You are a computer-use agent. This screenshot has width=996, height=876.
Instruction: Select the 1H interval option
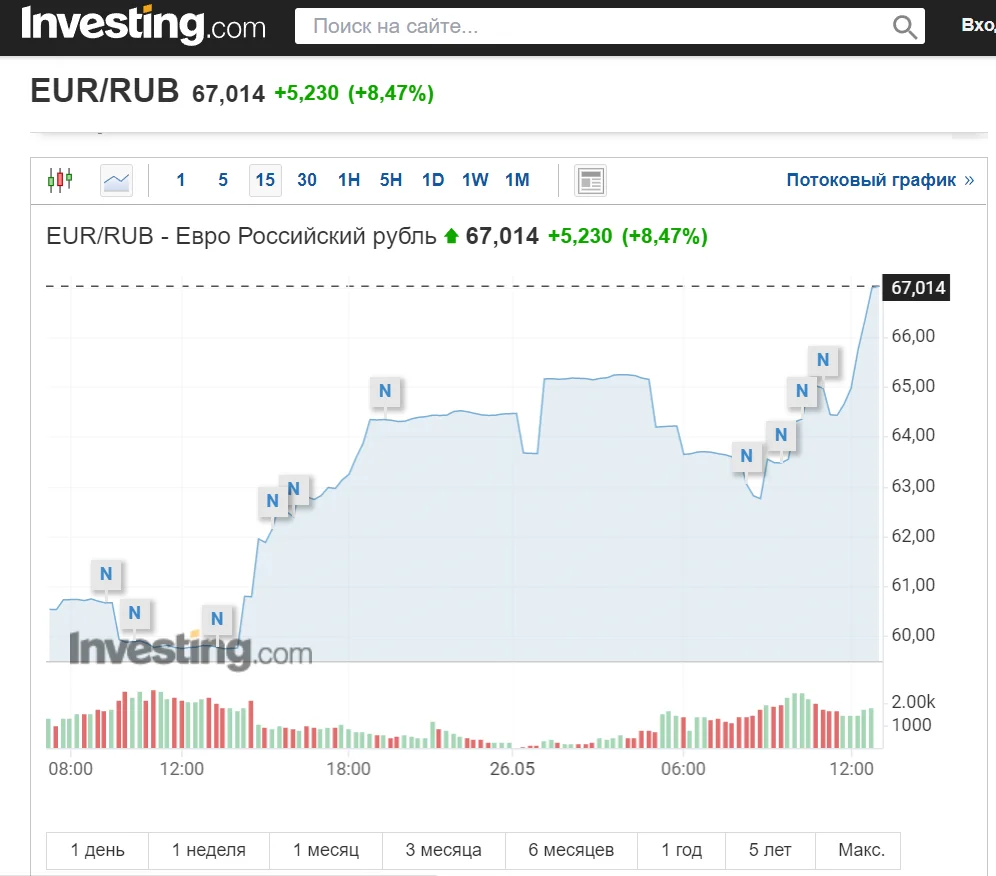pos(349,181)
